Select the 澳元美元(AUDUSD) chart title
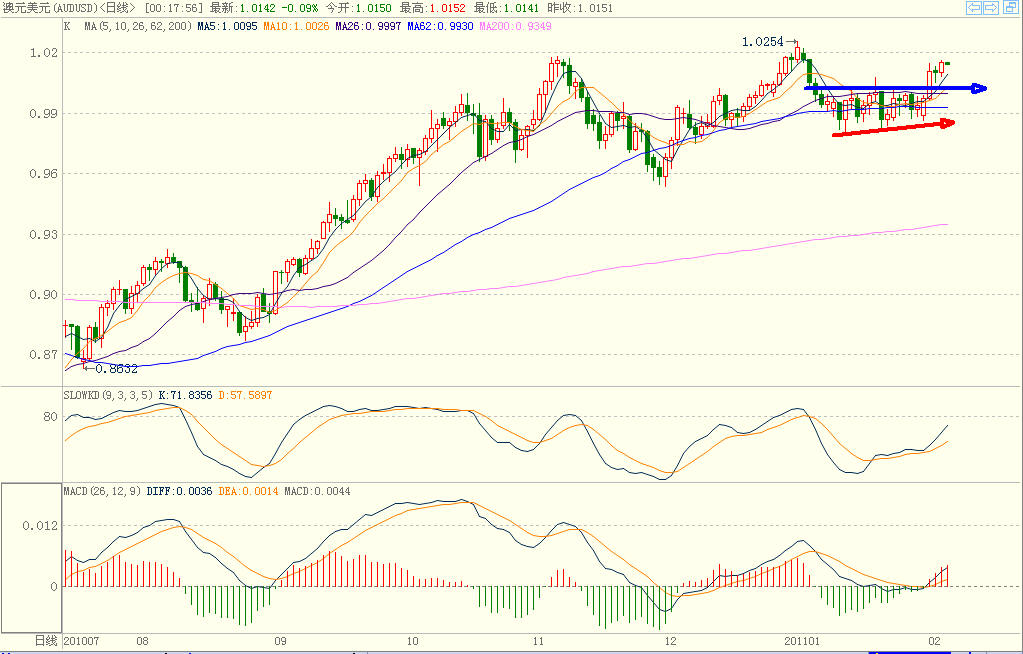This screenshot has height=654, width=1023. [51, 8]
